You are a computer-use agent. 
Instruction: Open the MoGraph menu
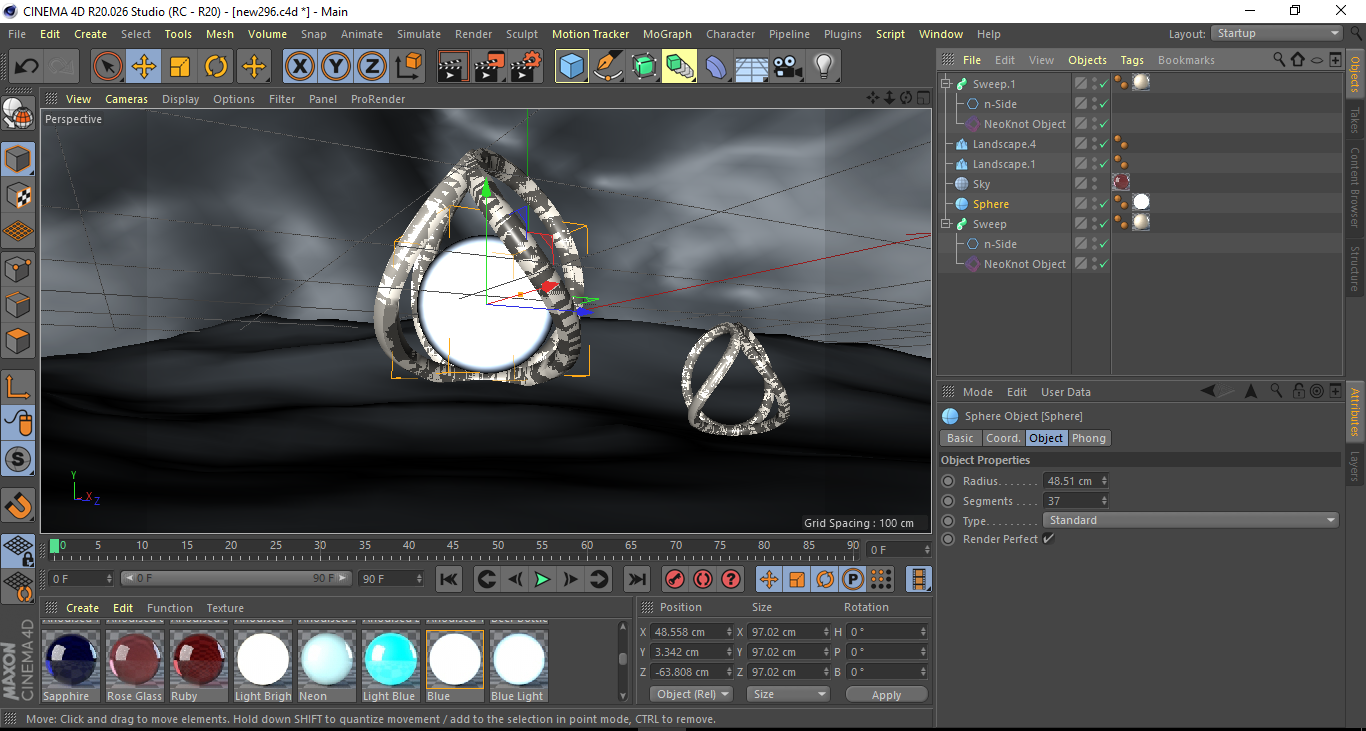[x=667, y=34]
